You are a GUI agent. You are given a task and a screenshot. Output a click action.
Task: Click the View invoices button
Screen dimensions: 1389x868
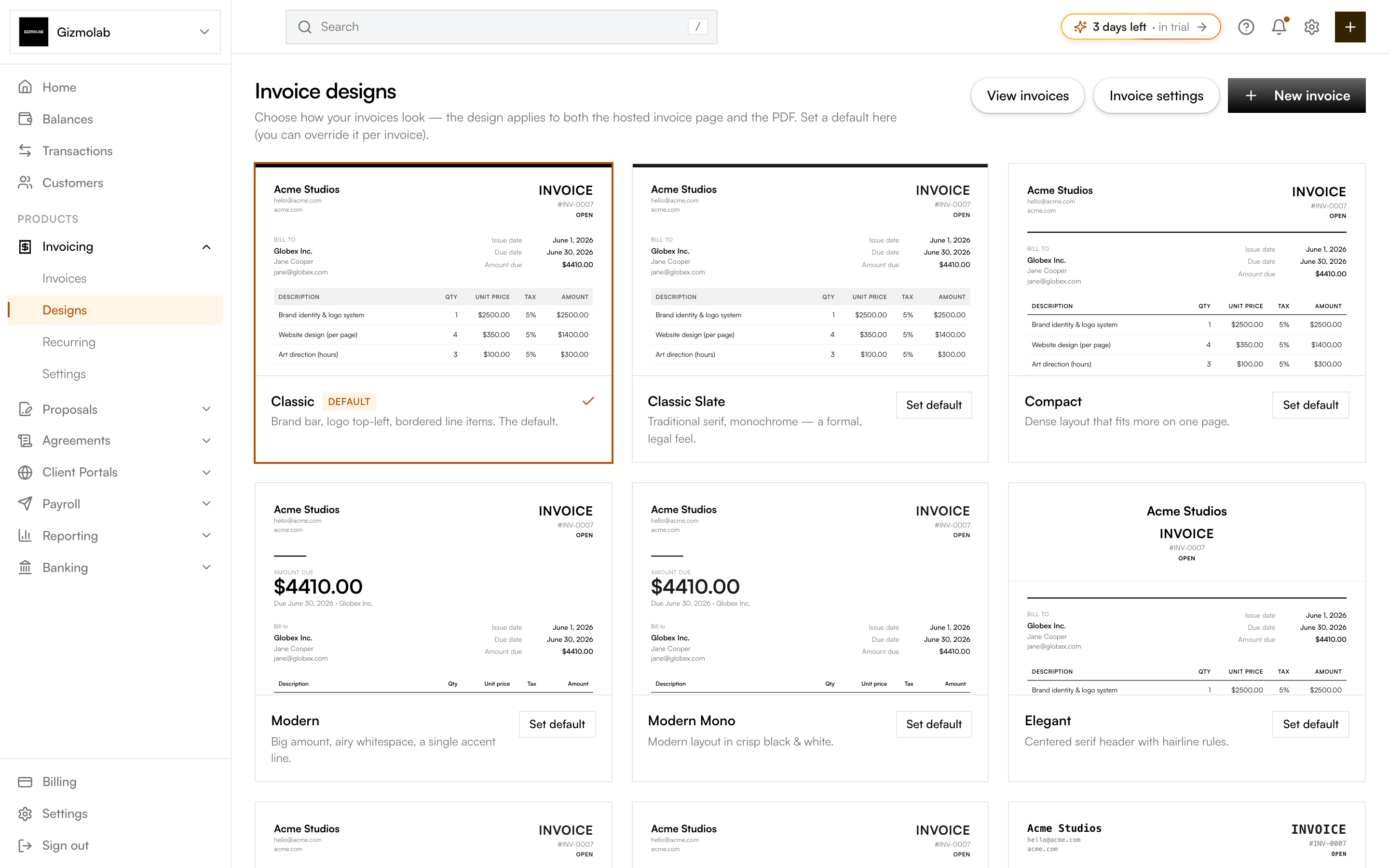coord(1027,95)
